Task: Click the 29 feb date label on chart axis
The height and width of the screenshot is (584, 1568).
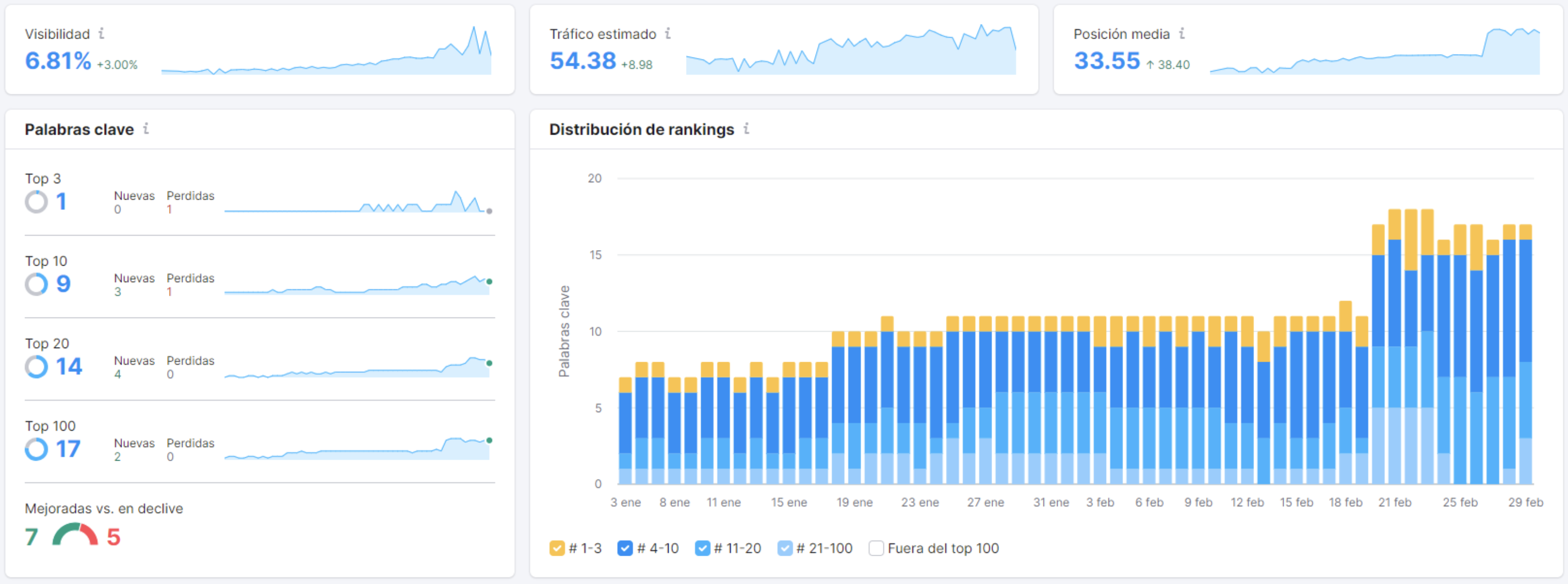Action: click(1526, 503)
